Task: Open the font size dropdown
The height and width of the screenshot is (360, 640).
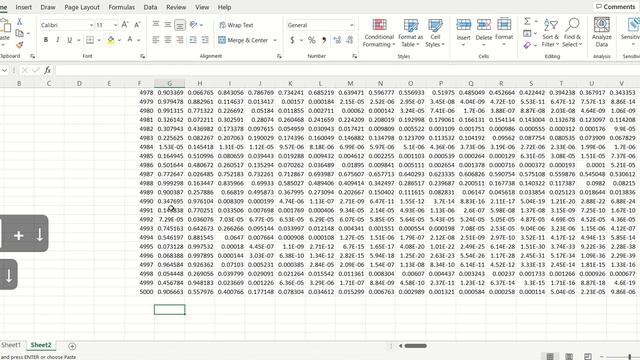Action: tap(116, 25)
